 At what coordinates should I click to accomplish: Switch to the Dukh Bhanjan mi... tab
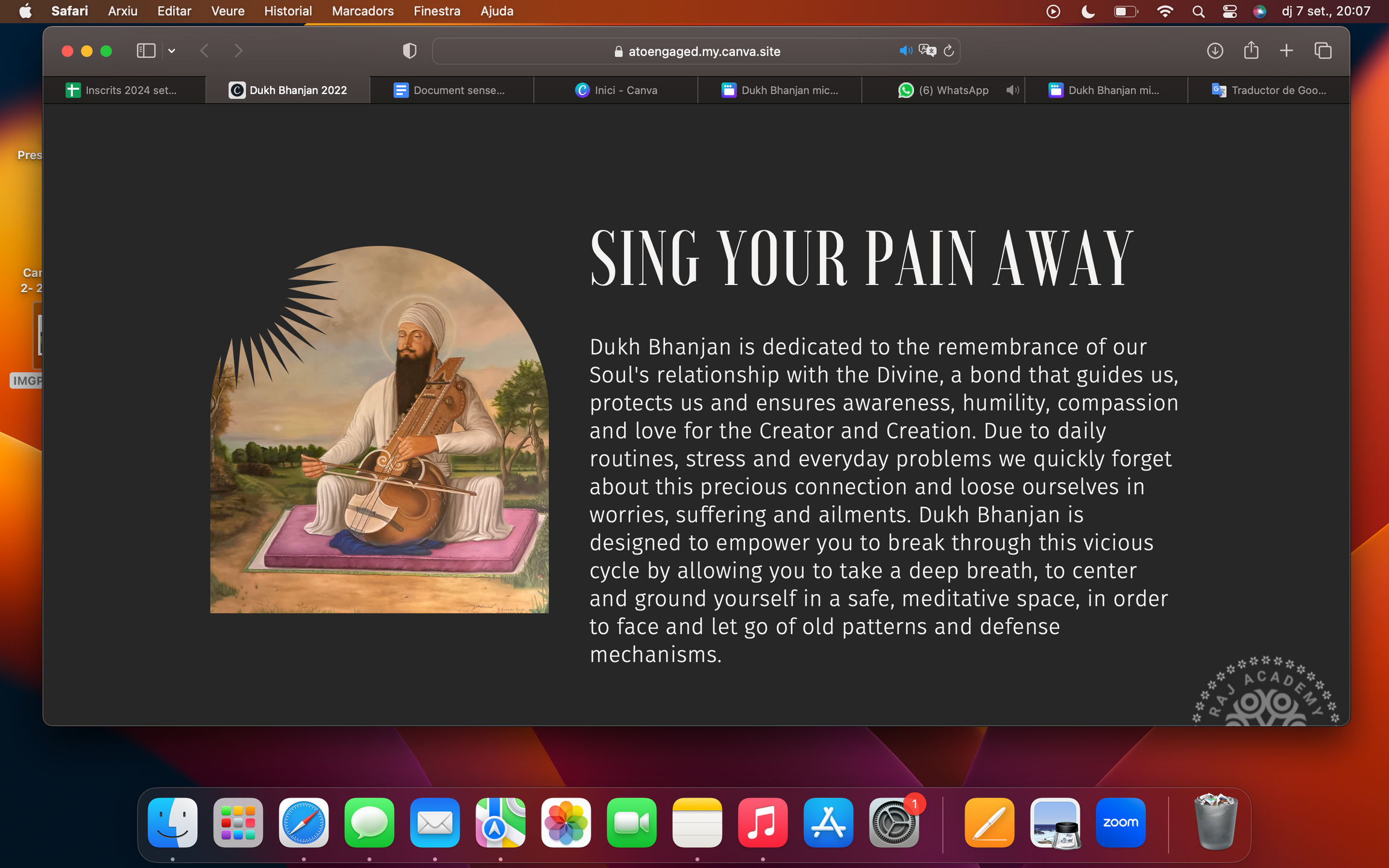1106,90
